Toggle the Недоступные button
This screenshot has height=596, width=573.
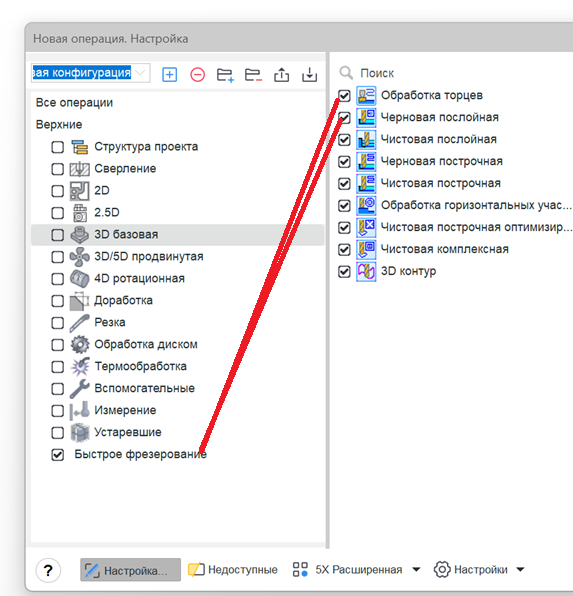click(x=233, y=570)
